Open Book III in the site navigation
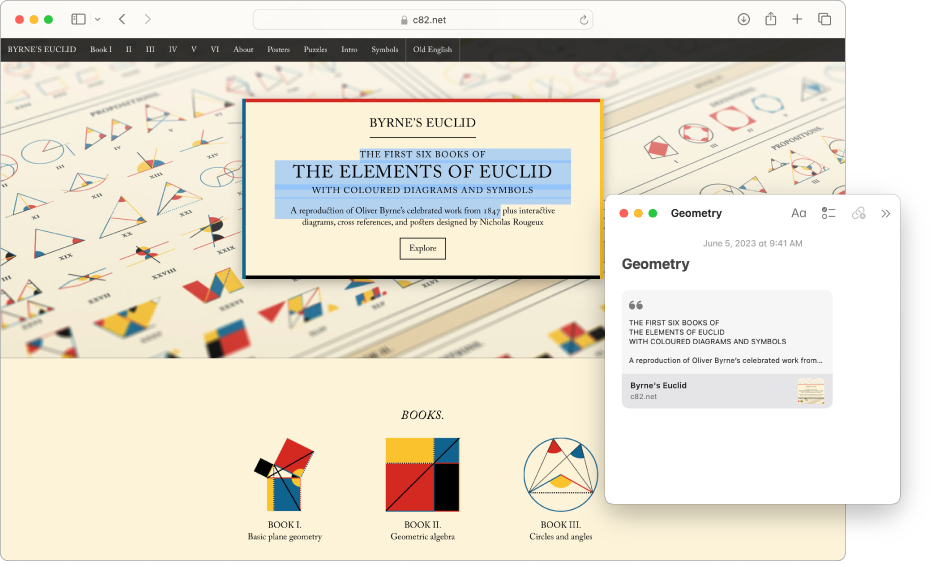Screen dimensions: 932x564 tap(150, 49)
